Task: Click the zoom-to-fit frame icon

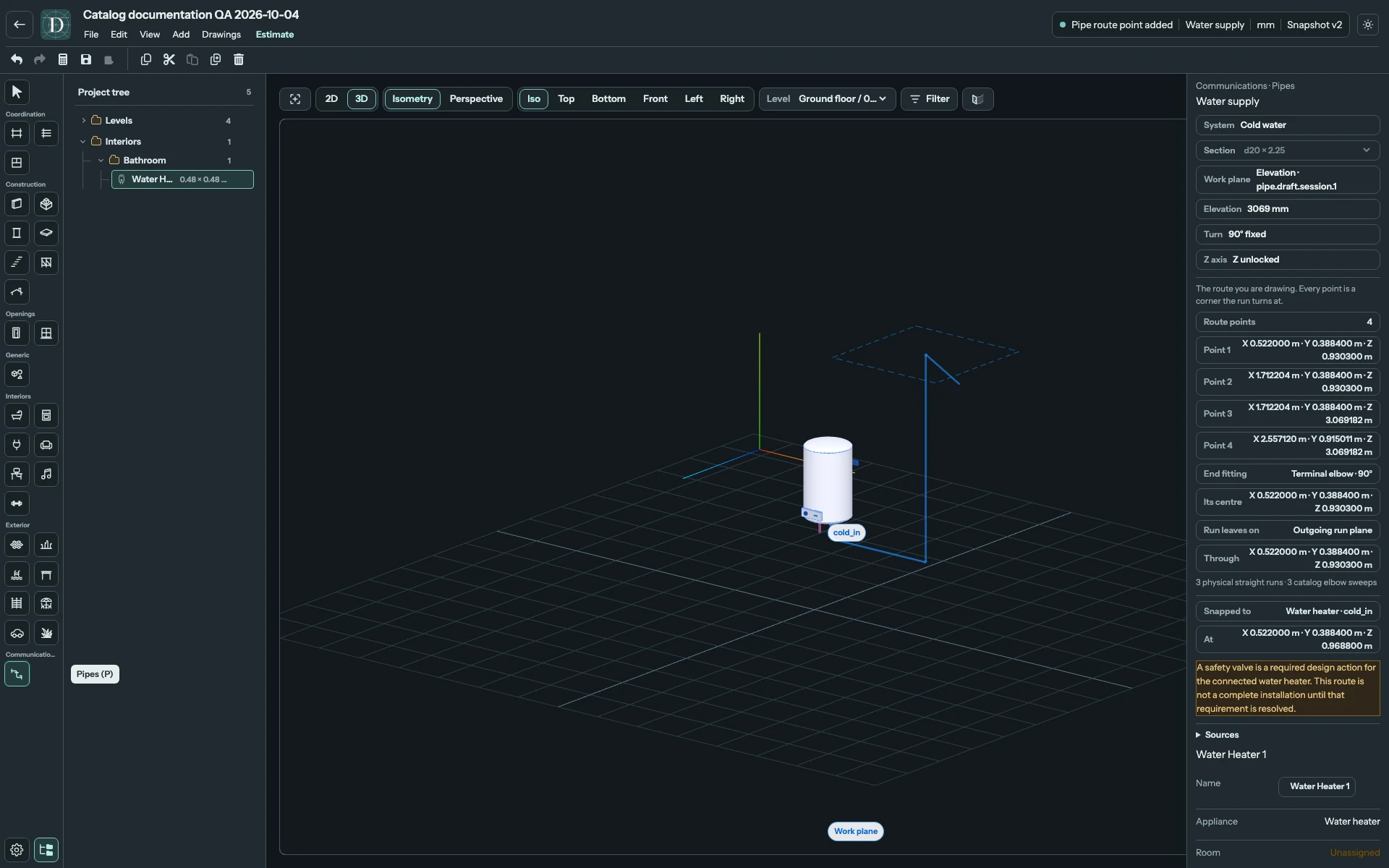Action: pos(295,99)
